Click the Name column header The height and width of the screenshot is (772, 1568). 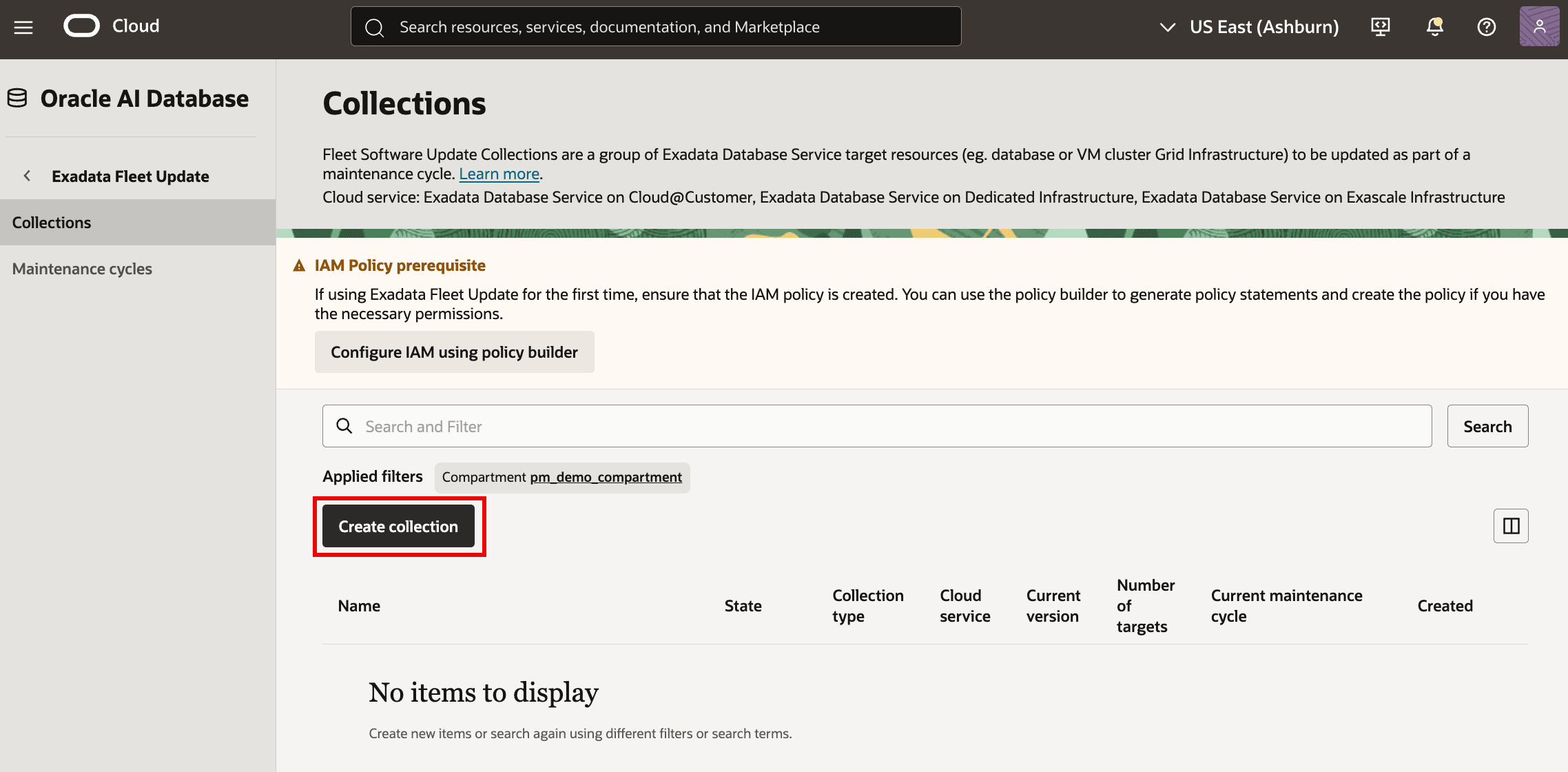point(359,606)
